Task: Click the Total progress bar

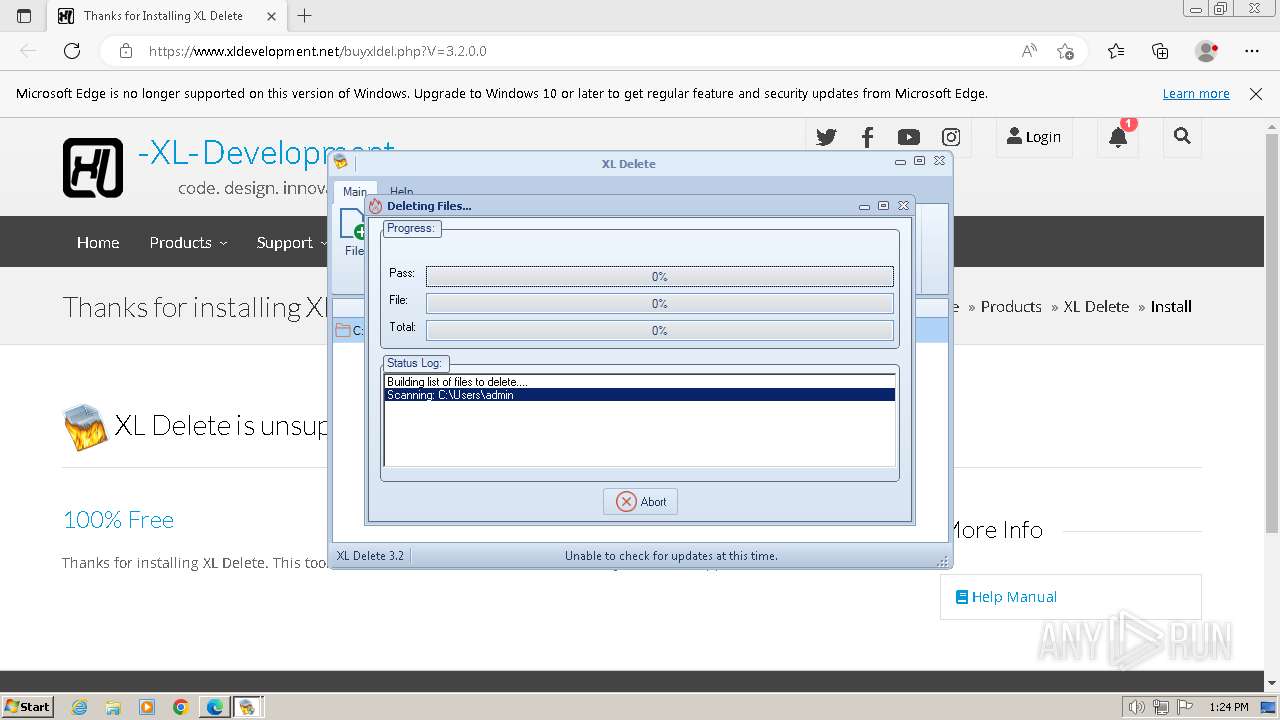Action: (660, 330)
